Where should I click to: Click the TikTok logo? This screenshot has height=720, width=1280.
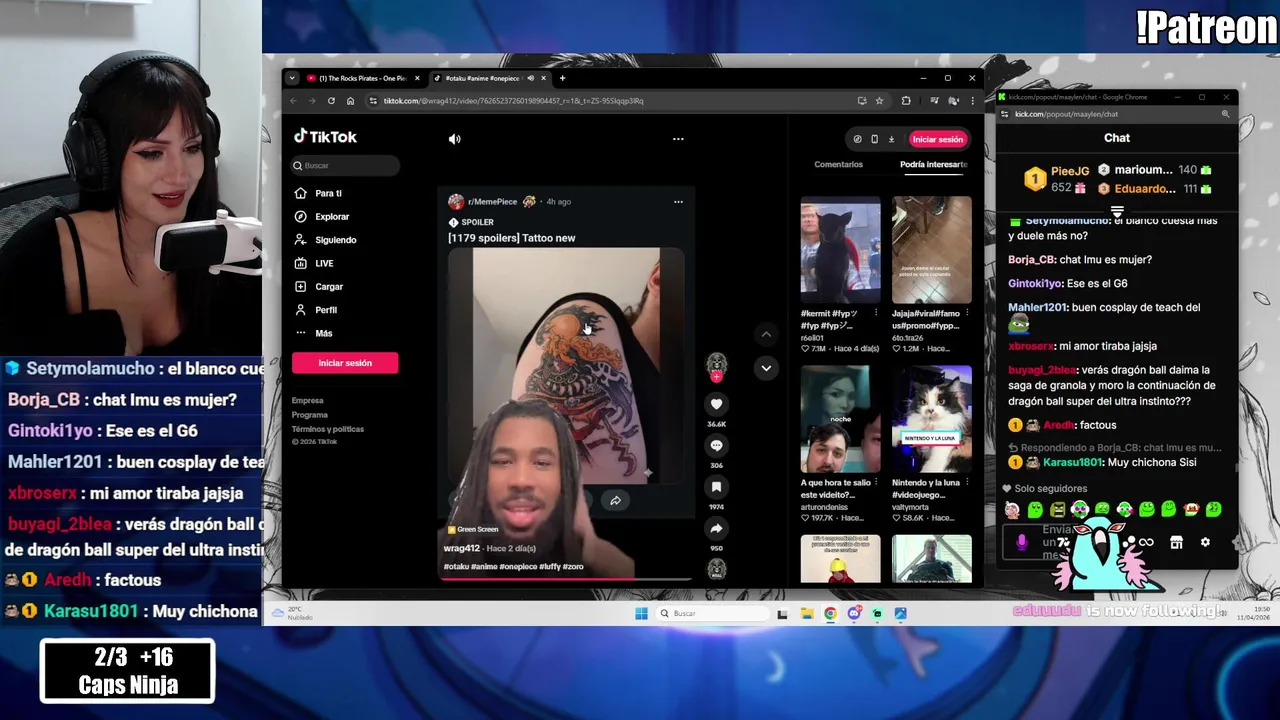pyautogui.click(x=325, y=137)
